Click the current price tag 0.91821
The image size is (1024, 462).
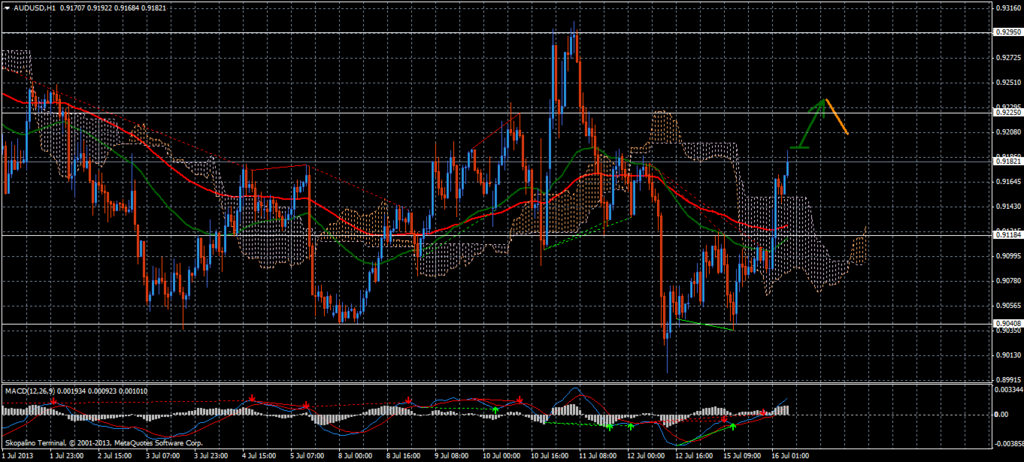coord(1007,161)
